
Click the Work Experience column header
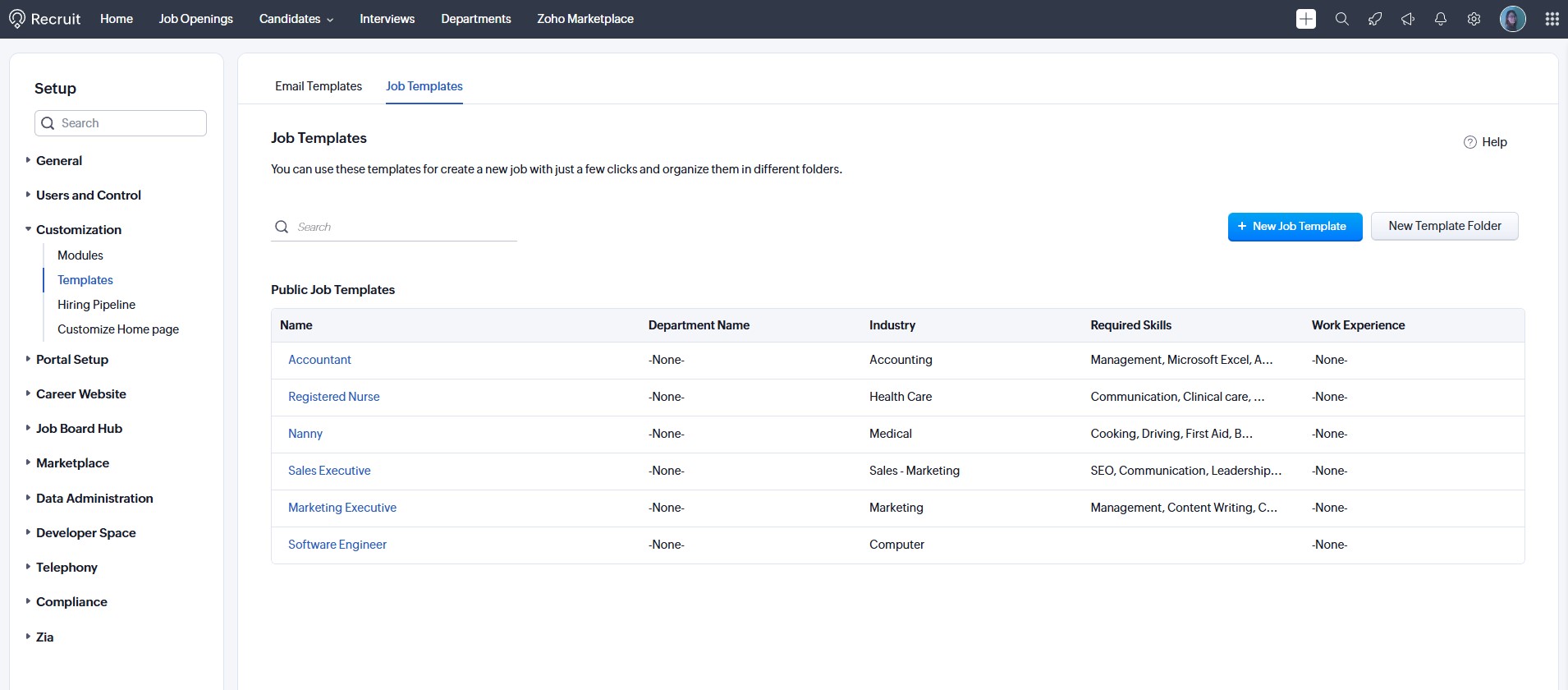click(1358, 325)
